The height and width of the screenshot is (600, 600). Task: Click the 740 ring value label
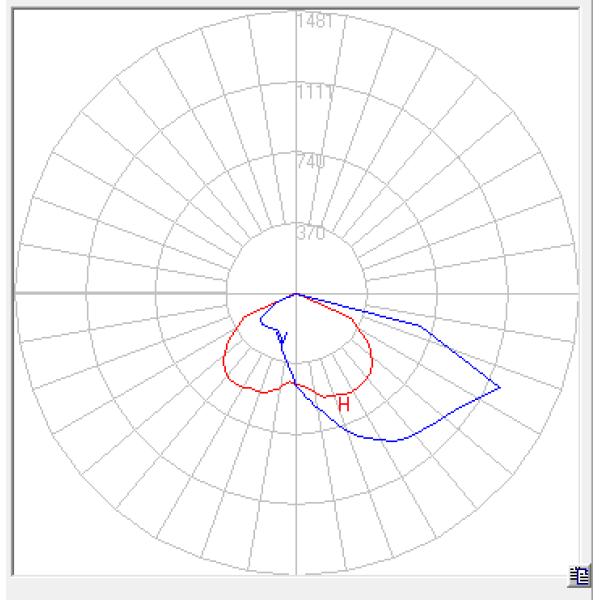click(x=311, y=162)
